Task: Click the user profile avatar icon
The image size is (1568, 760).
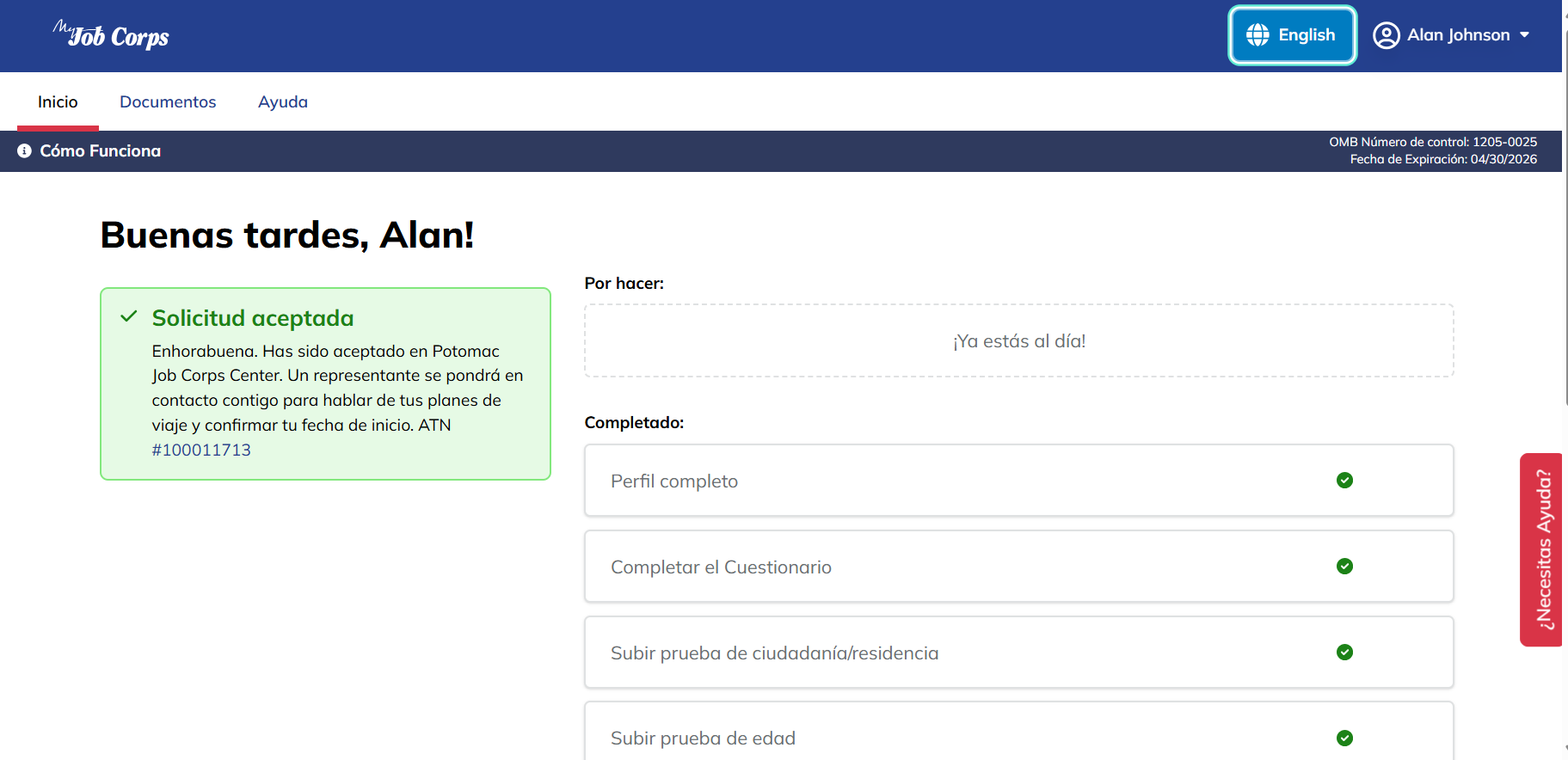Action: tap(1386, 35)
